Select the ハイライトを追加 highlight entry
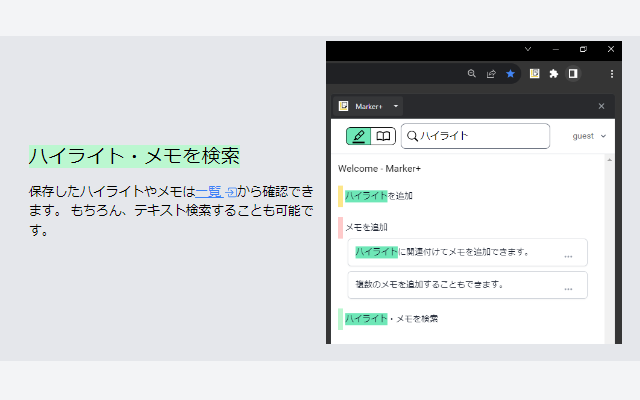640x400 pixels. click(379, 196)
